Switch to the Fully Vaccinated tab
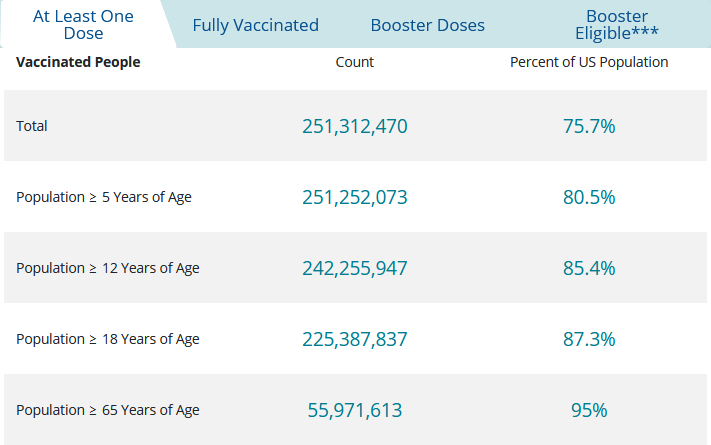This screenshot has height=445, width=711. (x=255, y=25)
